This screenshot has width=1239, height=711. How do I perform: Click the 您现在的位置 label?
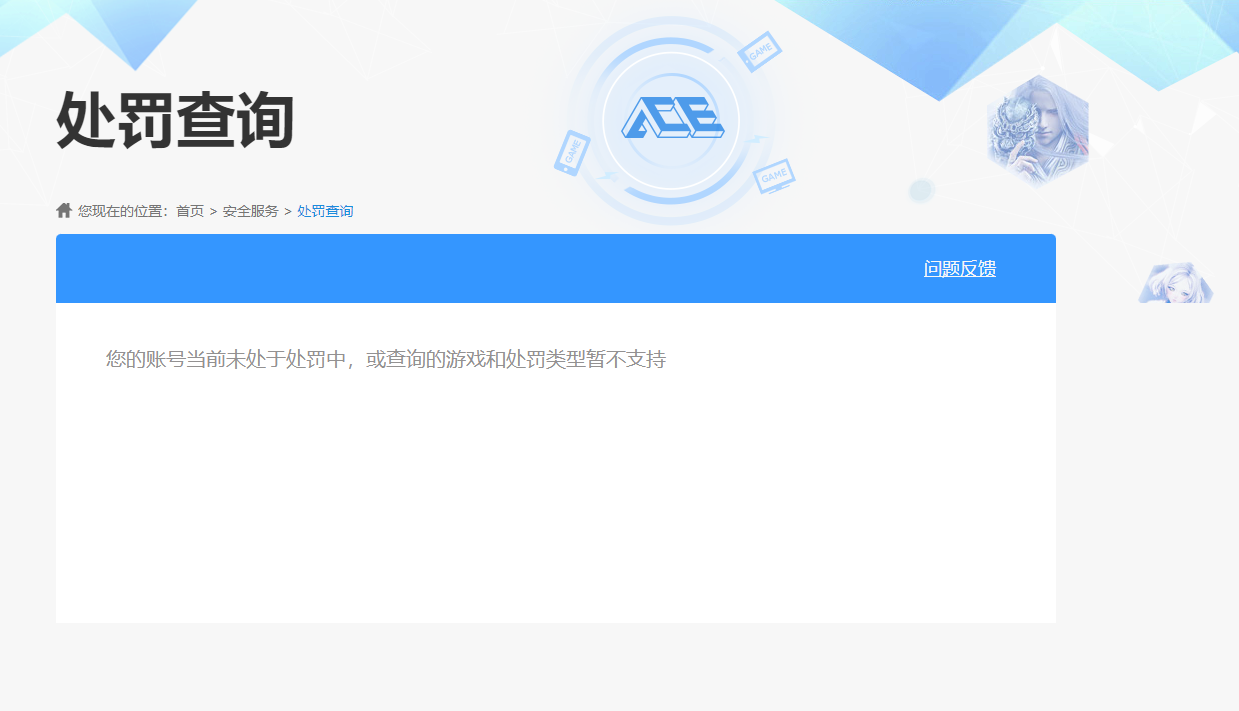point(125,211)
